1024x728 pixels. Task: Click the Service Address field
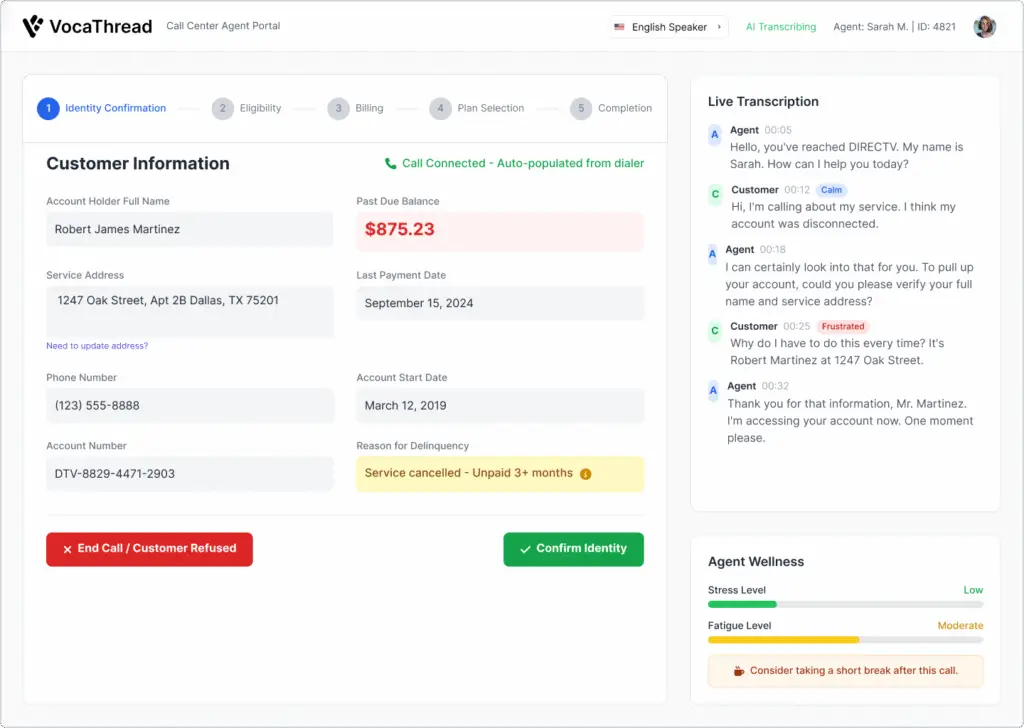(x=189, y=311)
